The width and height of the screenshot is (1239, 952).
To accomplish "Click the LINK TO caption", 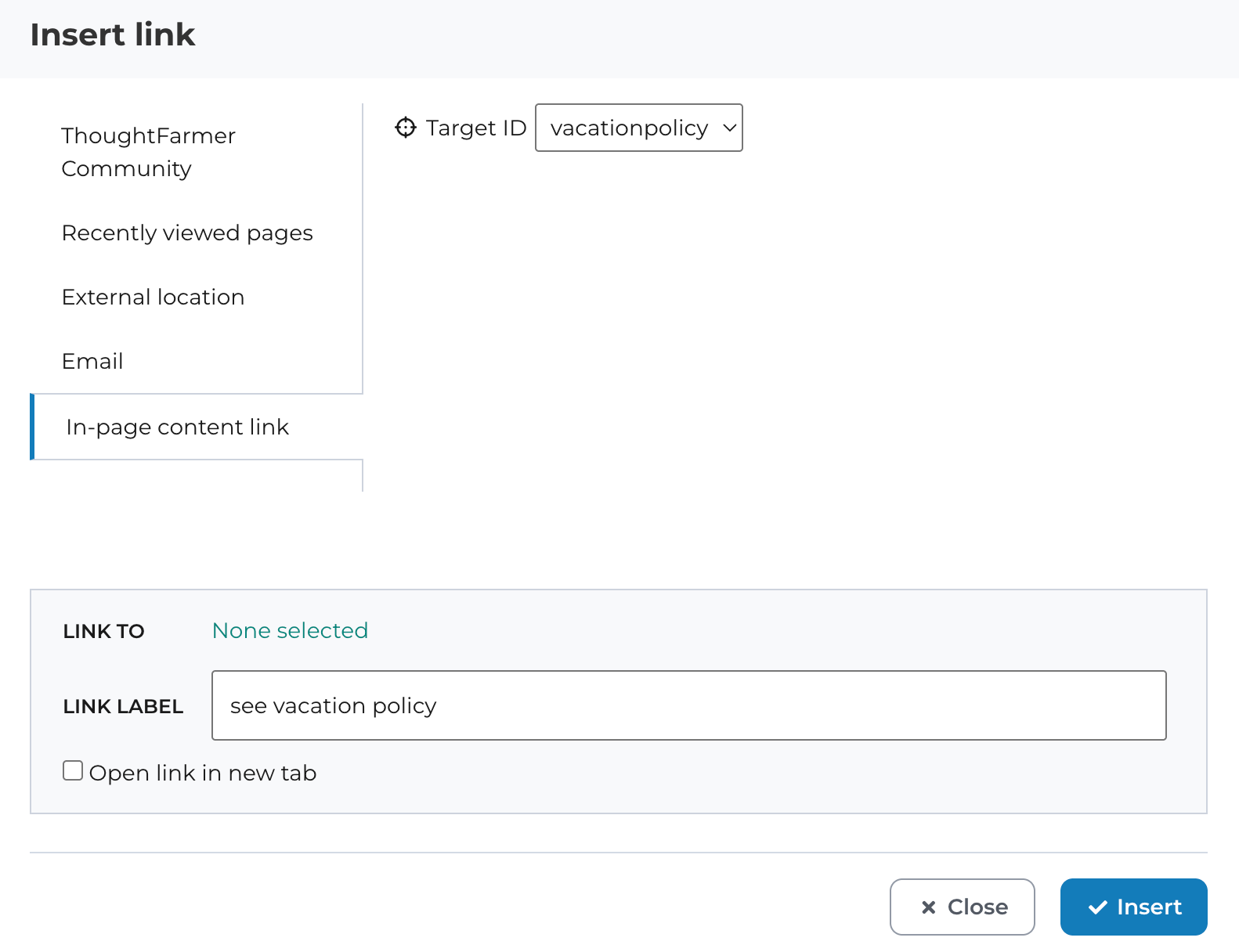I will 103,632.
